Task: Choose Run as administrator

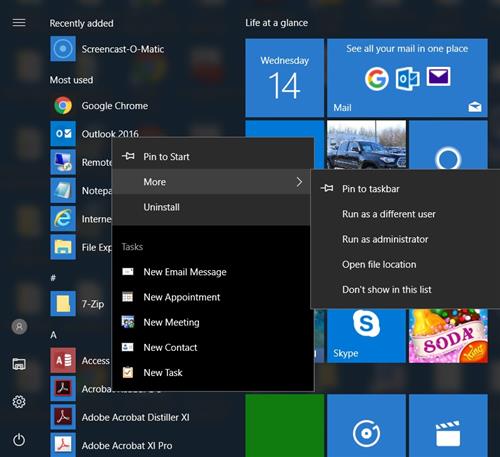Action: [x=405, y=239]
